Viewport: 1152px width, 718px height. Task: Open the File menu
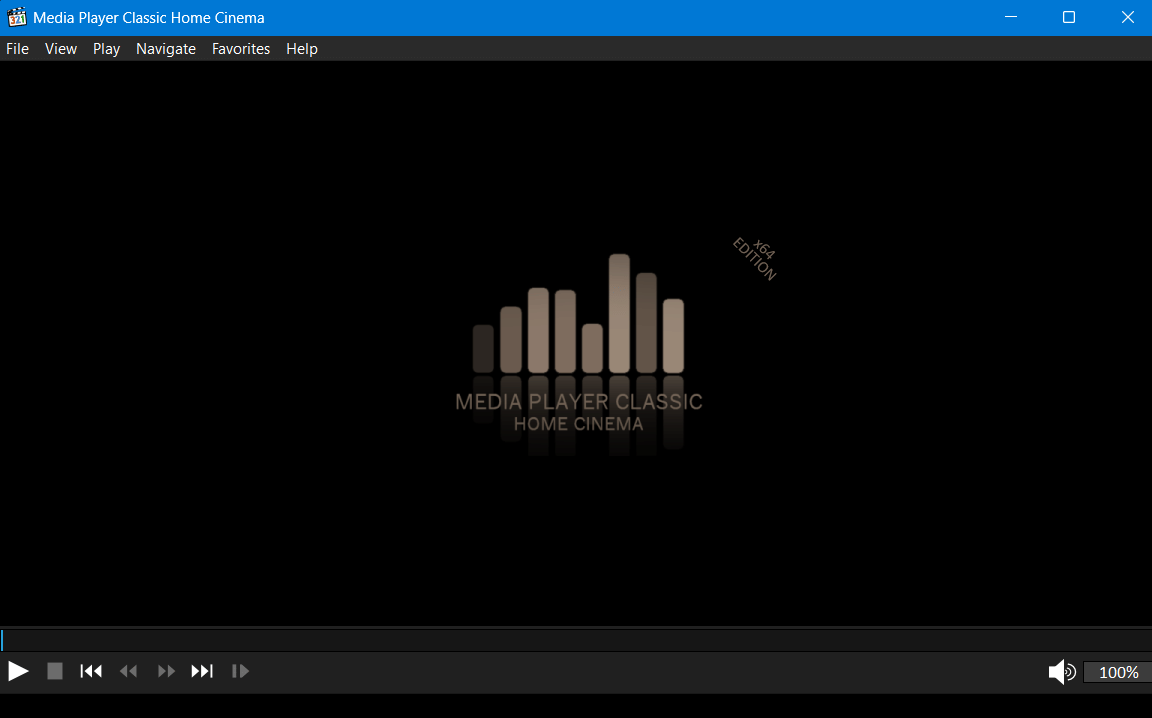point(18,49)
